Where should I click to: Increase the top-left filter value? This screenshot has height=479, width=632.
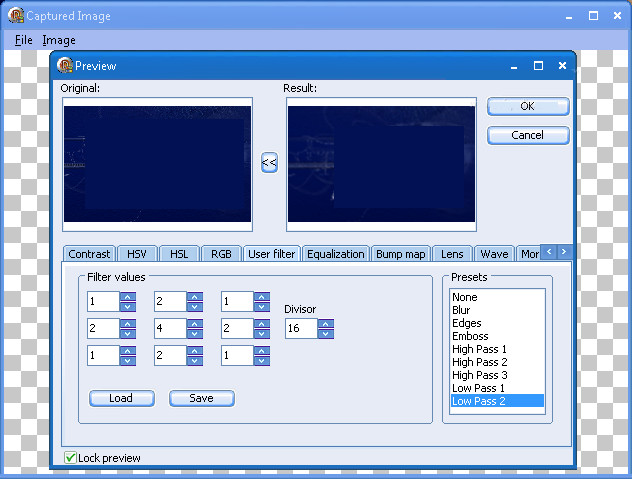pyautogui.click(x=128, y=297)
